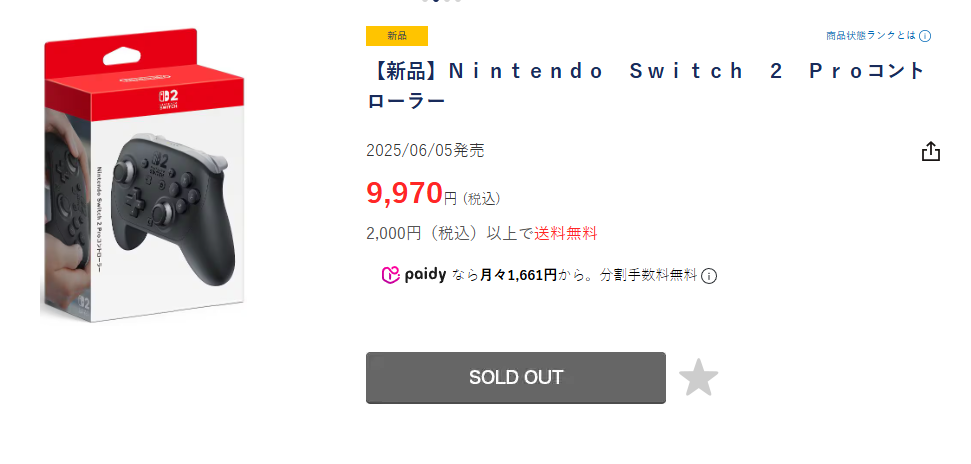Click the paidy brand name text
The height and width of the screenshot is (464, 971).
pos(425,275)
